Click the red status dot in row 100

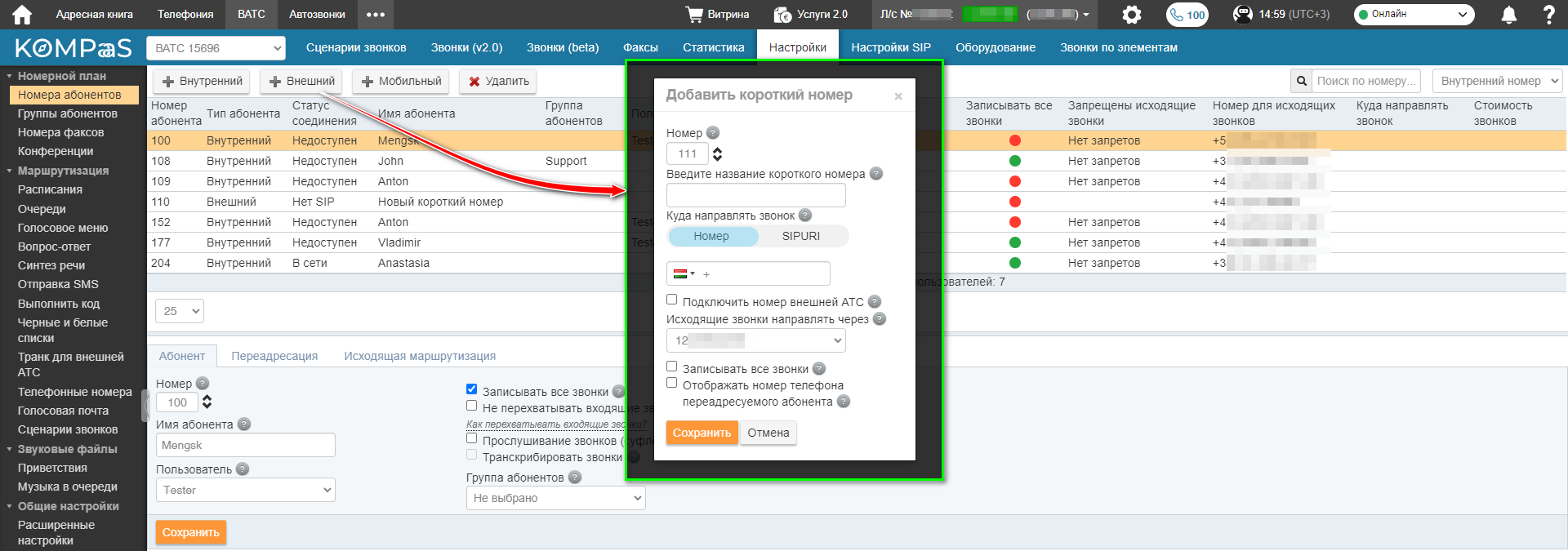(x=1015, y=140)
